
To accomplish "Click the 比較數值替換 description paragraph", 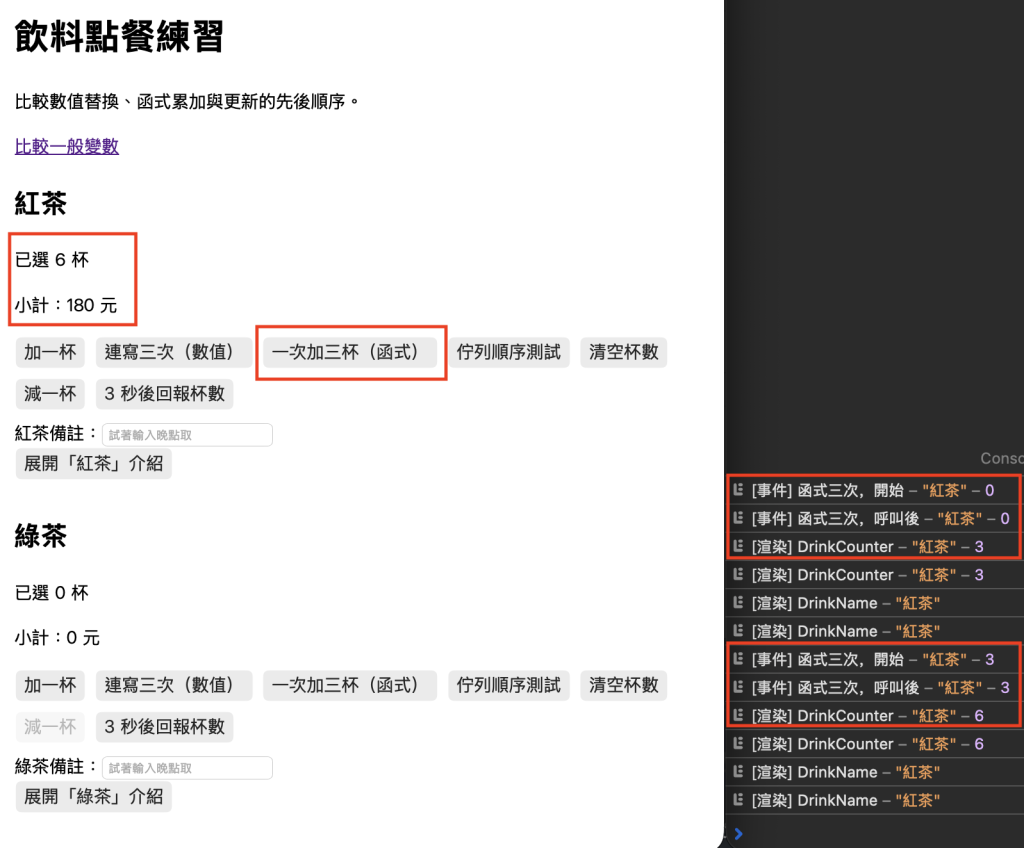I will click(x=187, y=102).
